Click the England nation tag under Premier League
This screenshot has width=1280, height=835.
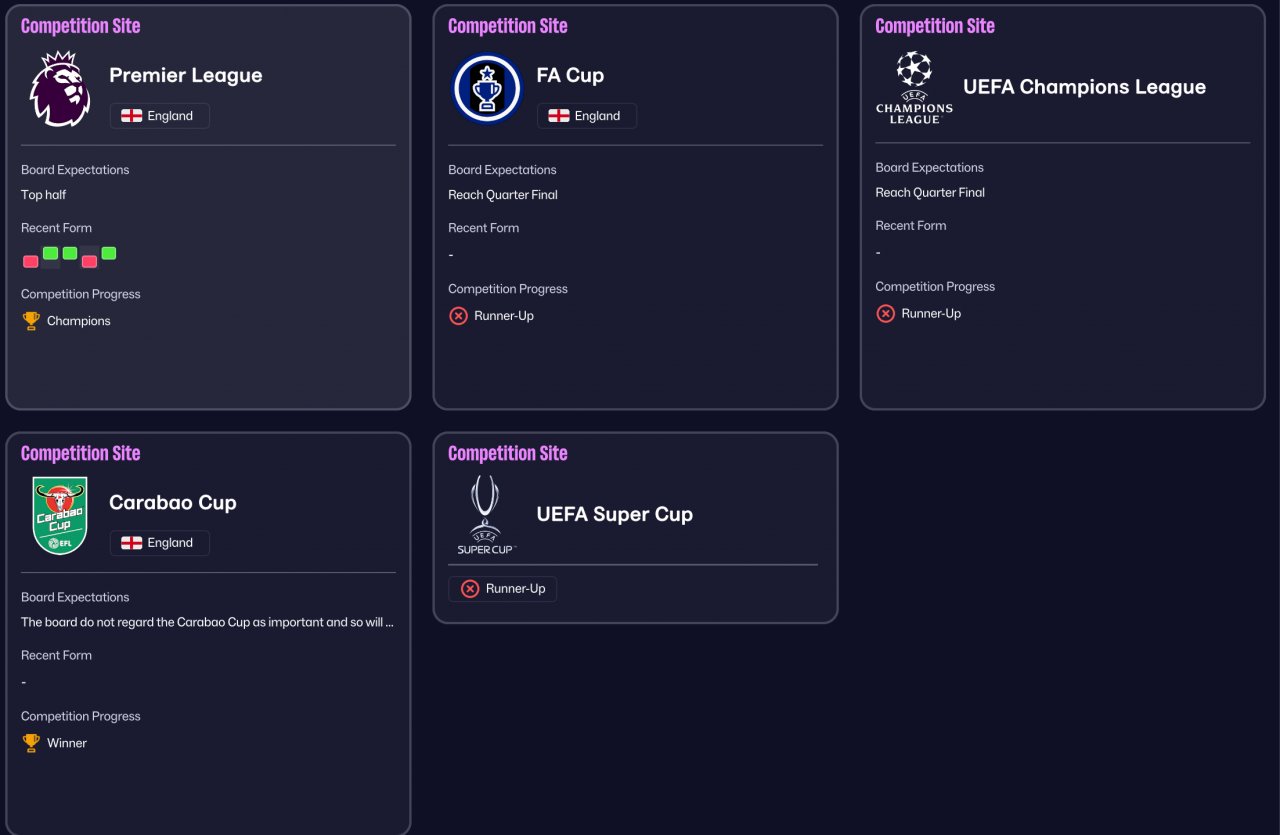(x=159, y=116)
